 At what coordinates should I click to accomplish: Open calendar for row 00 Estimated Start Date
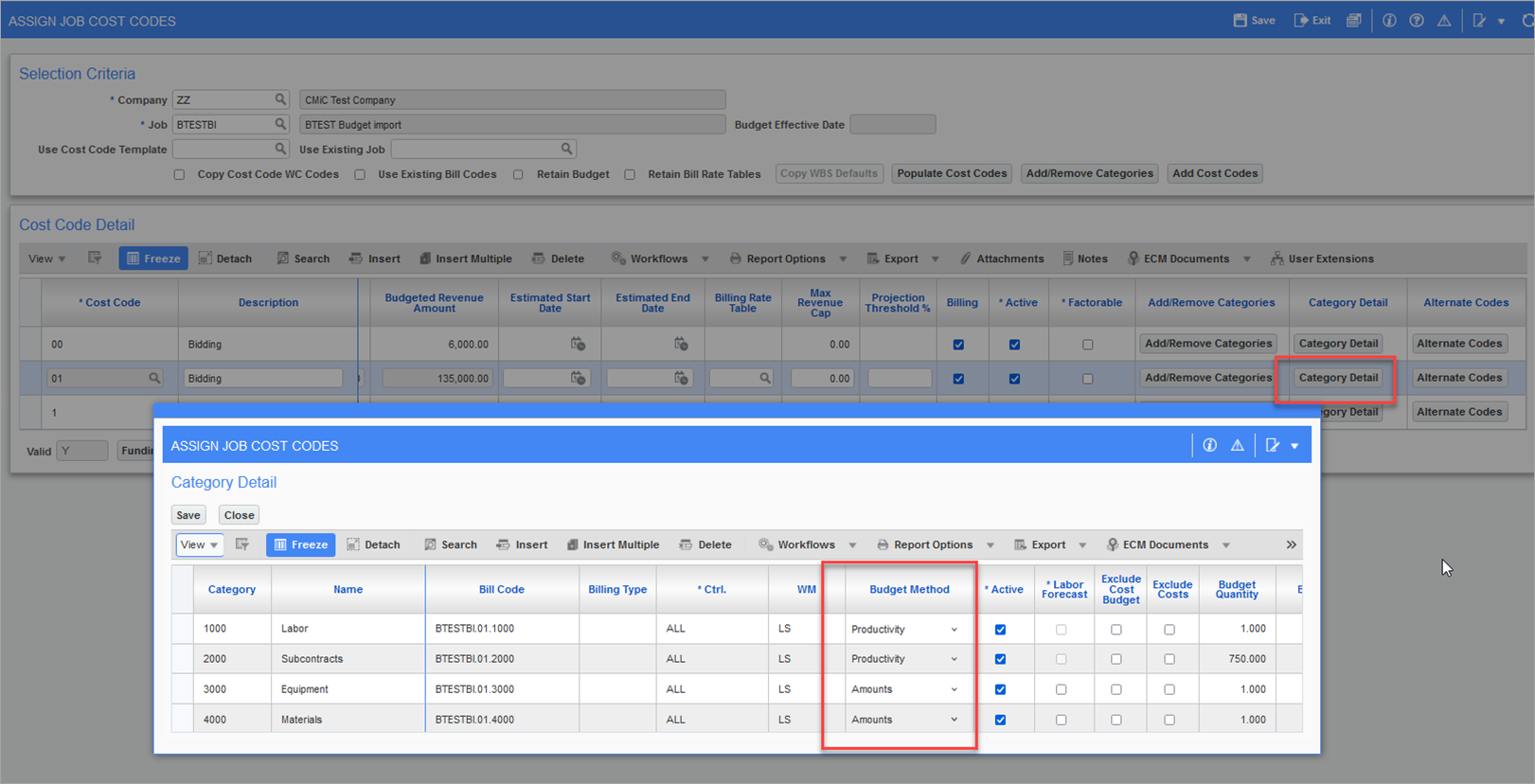click(x=578, y=344)
